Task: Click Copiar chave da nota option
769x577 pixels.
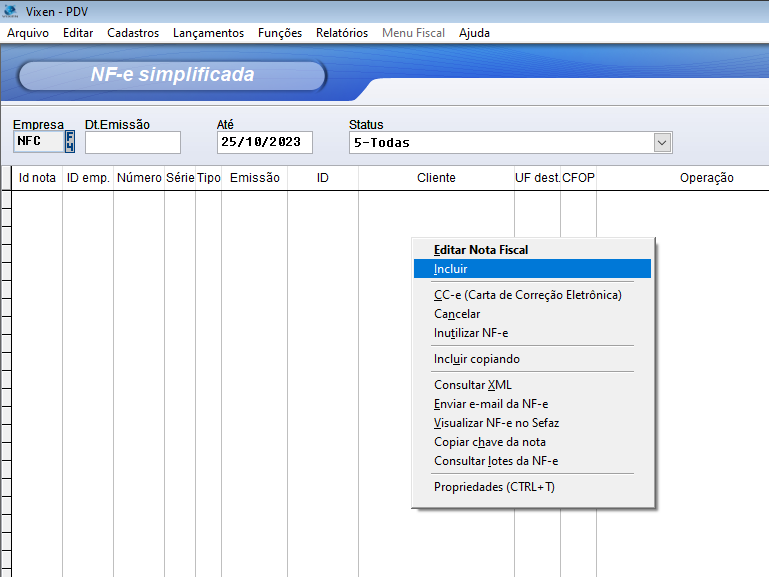Action: [490, 442]
